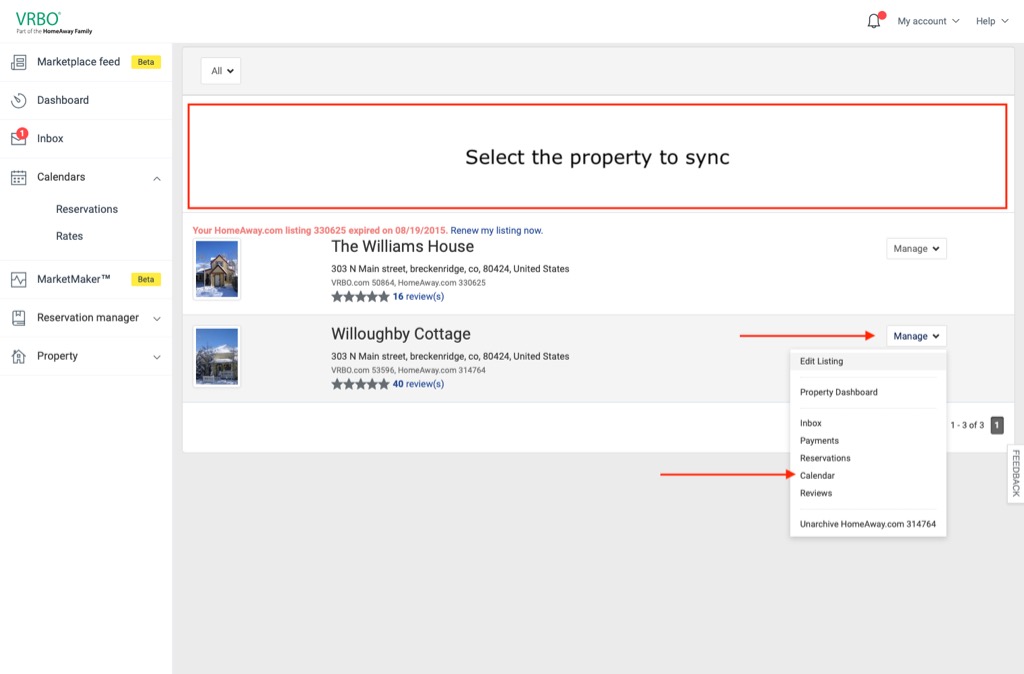
Task: Choose Inbox in the Manage menu
Action: [x=810, y=423]
